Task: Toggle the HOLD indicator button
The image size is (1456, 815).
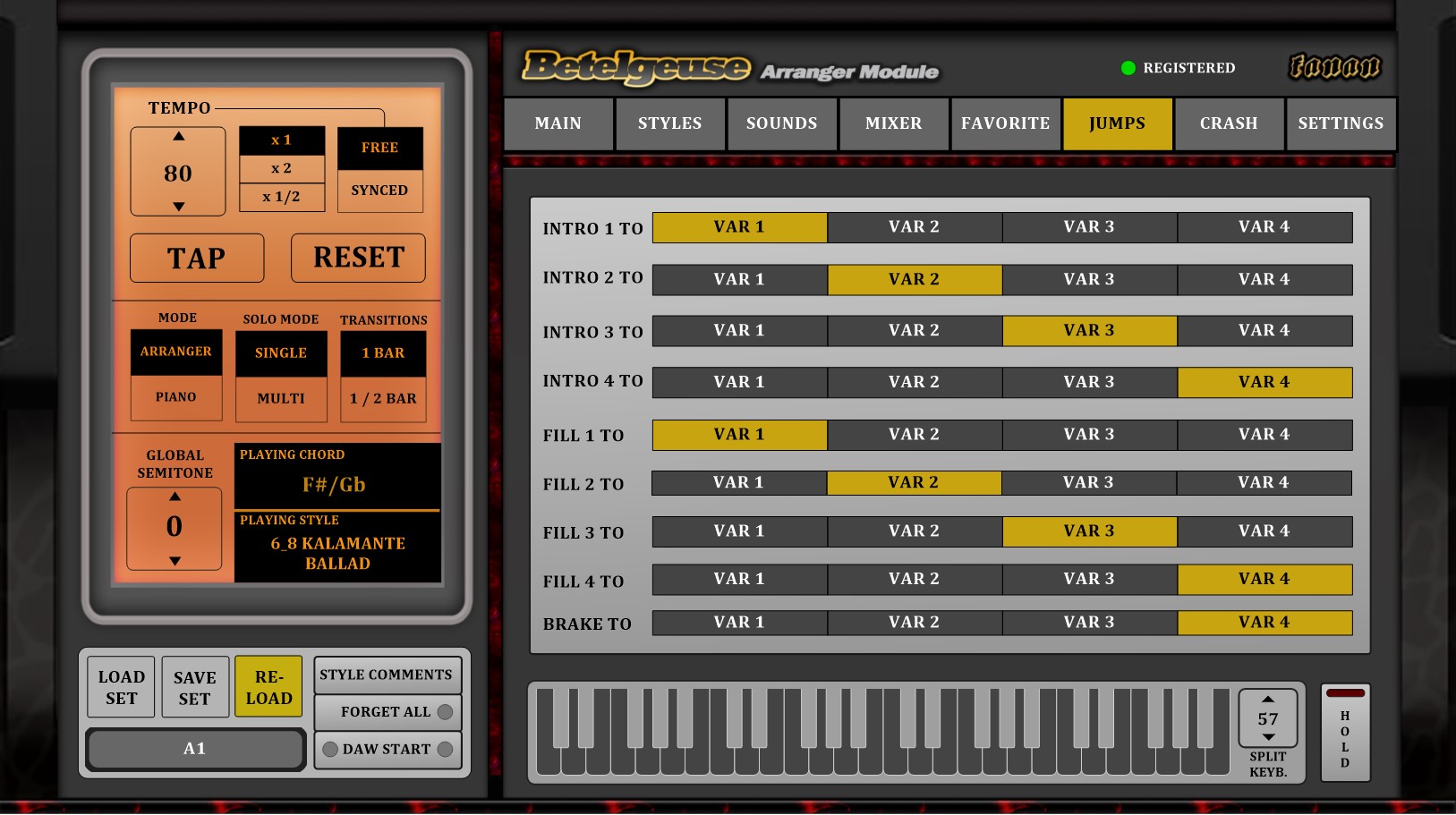Action: pos(1345,693)
